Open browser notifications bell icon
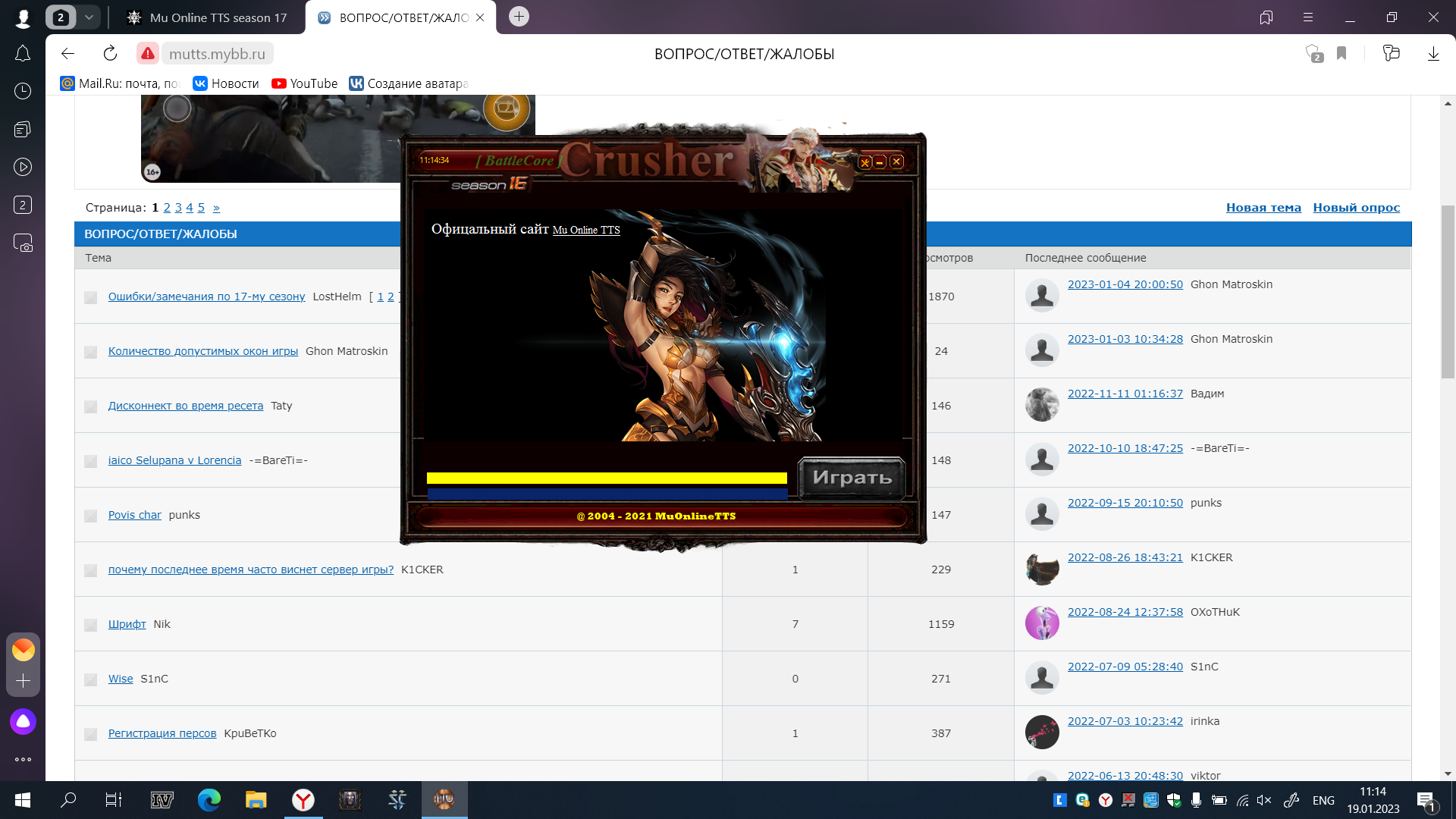The width and height of the screenshot is (1456, 819). (23, 53)
